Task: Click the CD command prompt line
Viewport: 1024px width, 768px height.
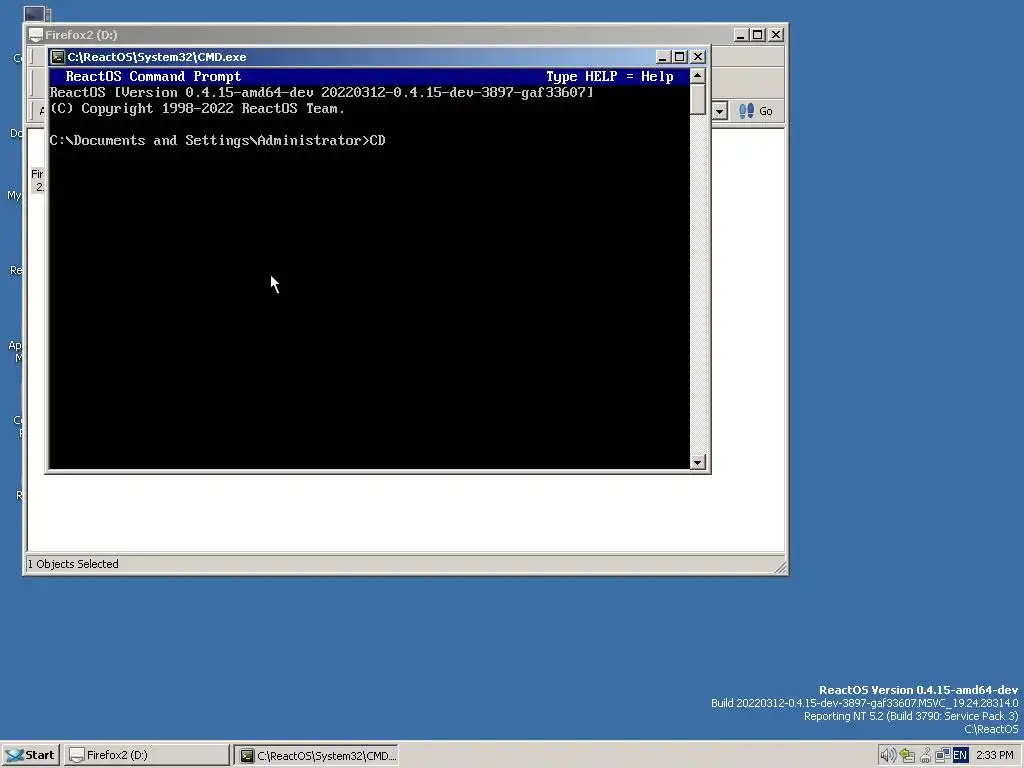Action: pos(217,140)
